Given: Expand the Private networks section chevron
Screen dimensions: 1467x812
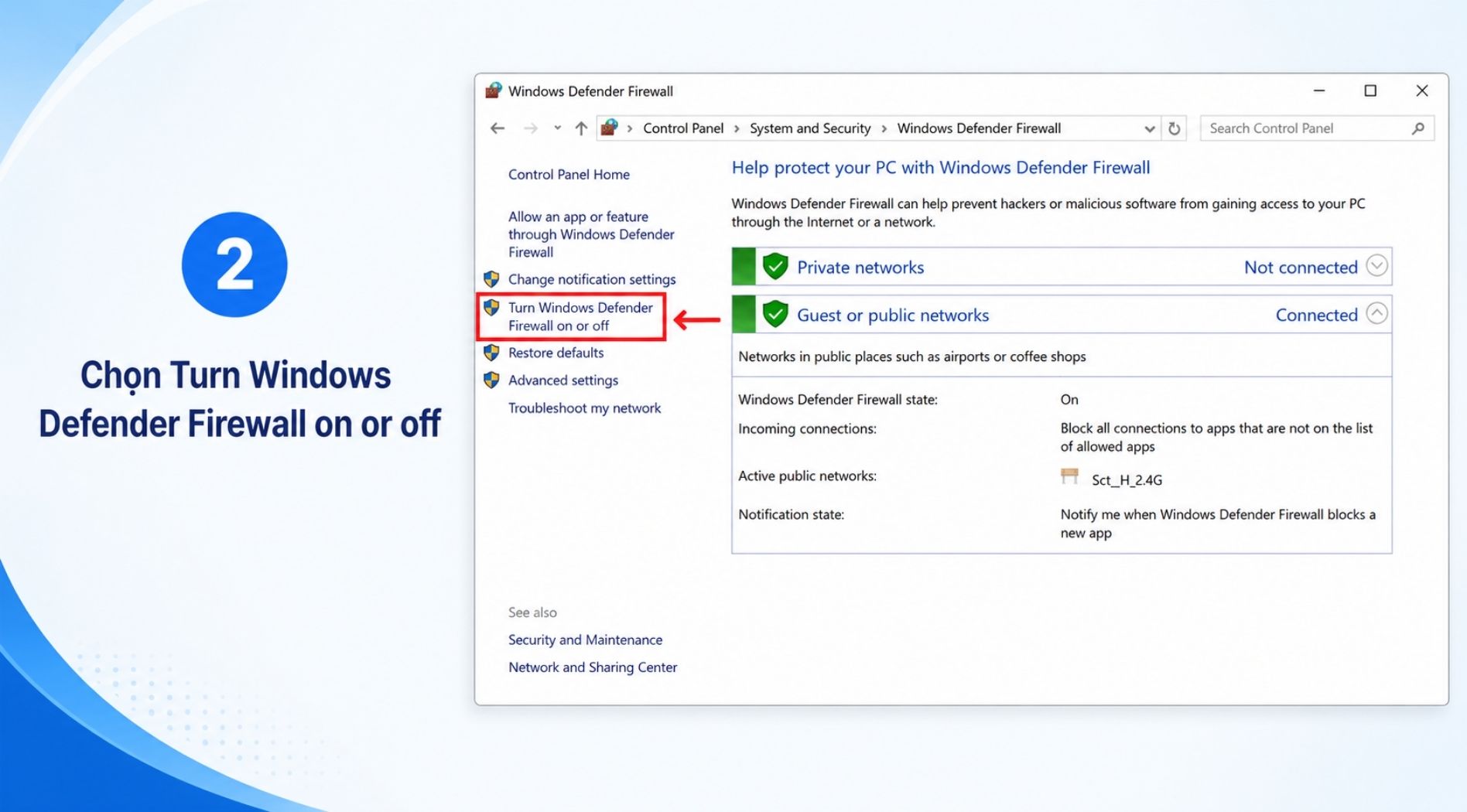Looking at the screenshot, I should tap(1376, 265).
